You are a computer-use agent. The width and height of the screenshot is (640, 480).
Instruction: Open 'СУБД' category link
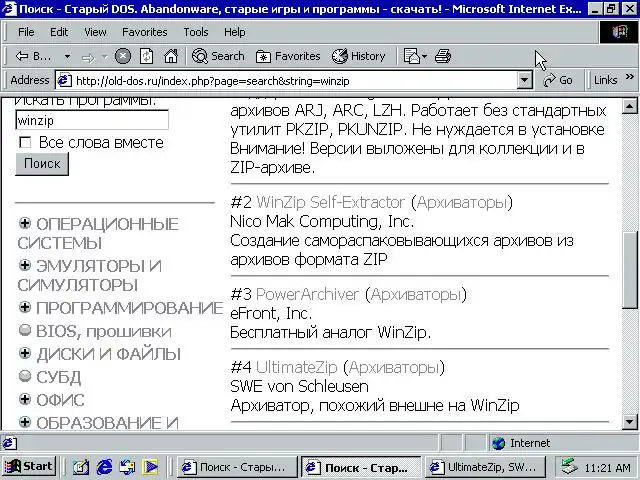pos(59,378)
